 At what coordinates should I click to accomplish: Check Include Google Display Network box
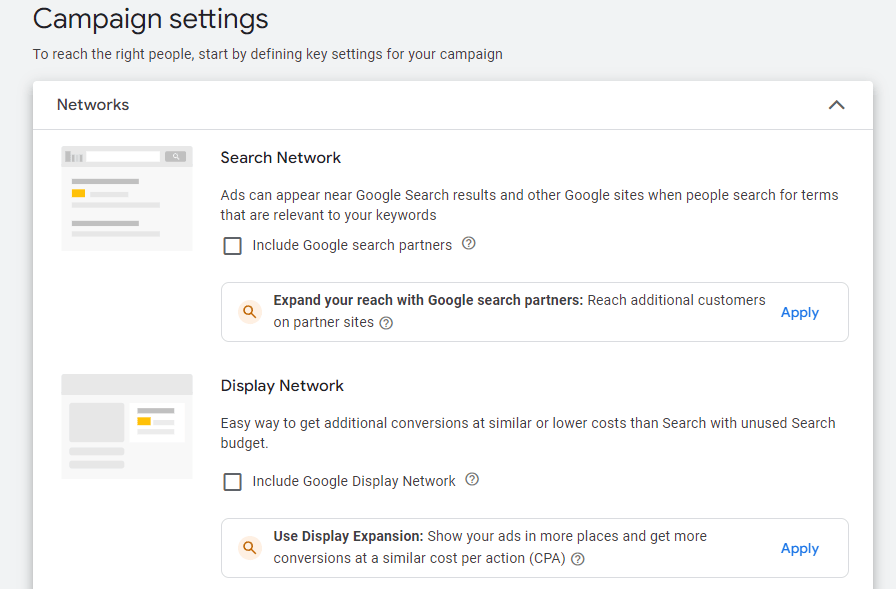click(x=233, y=482)
